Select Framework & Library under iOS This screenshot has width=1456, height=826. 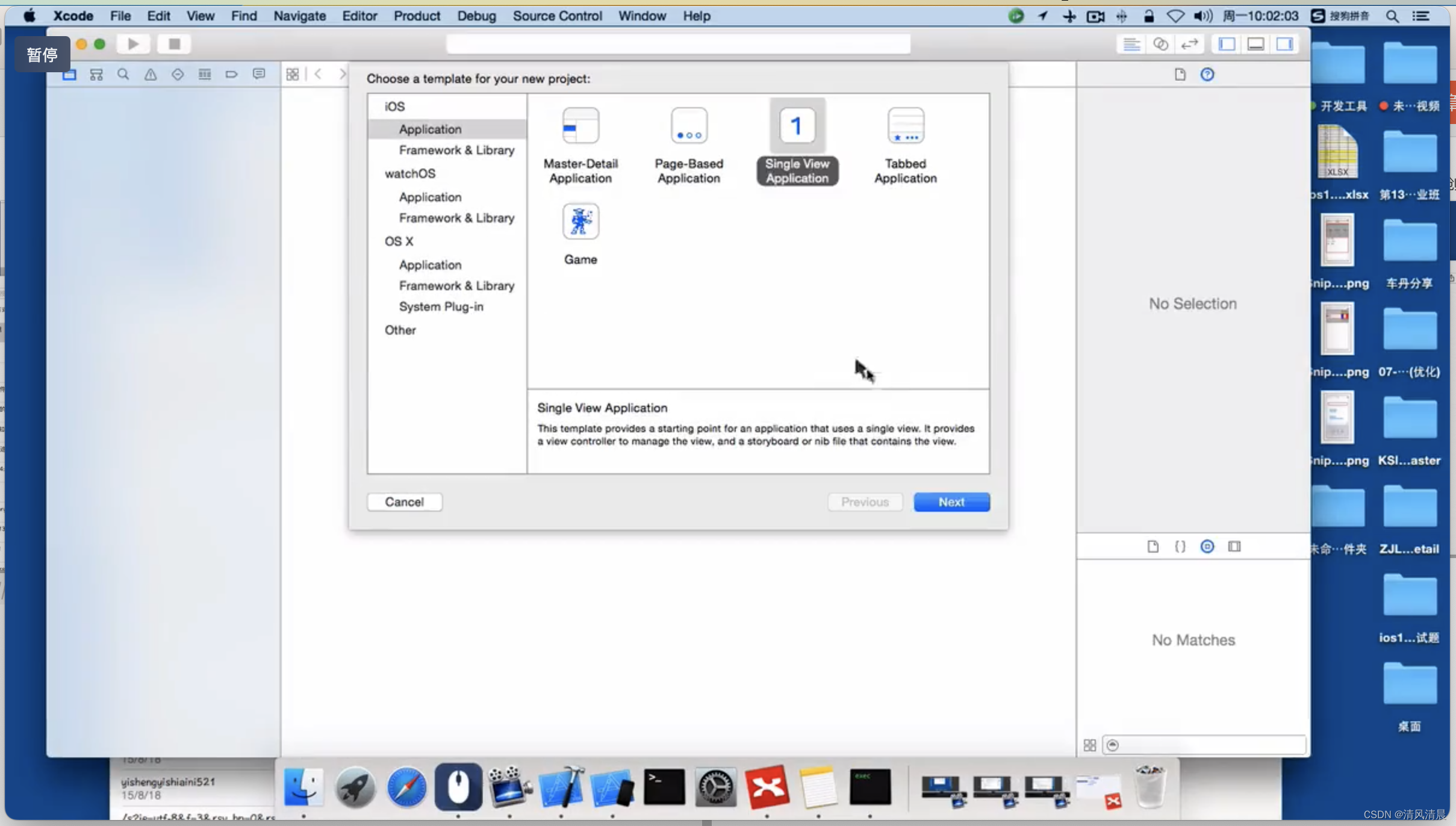click(x=456, y=150)
